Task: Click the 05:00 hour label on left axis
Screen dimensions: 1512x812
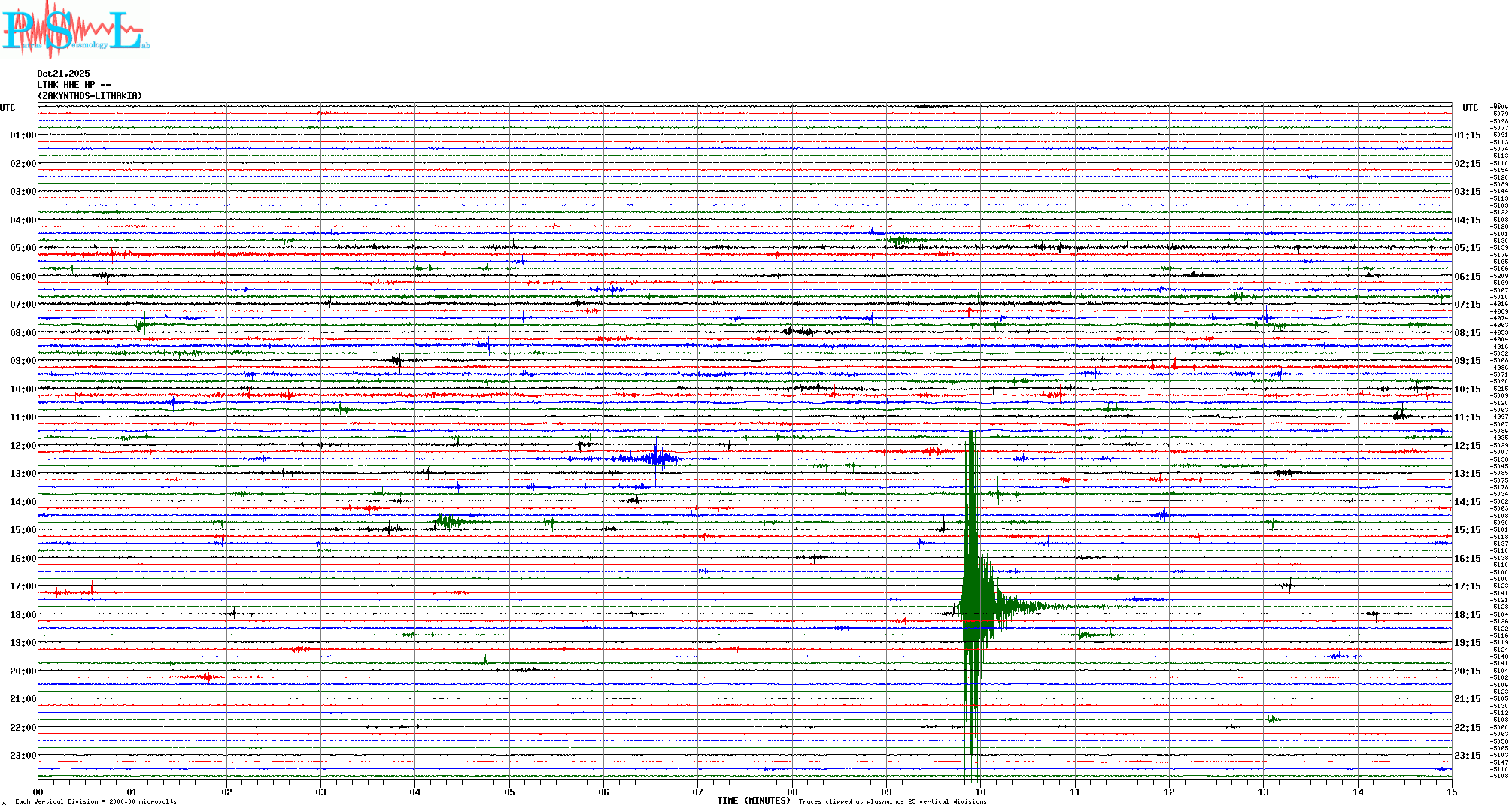Action: pyautogui.click(x=23, y=248)
